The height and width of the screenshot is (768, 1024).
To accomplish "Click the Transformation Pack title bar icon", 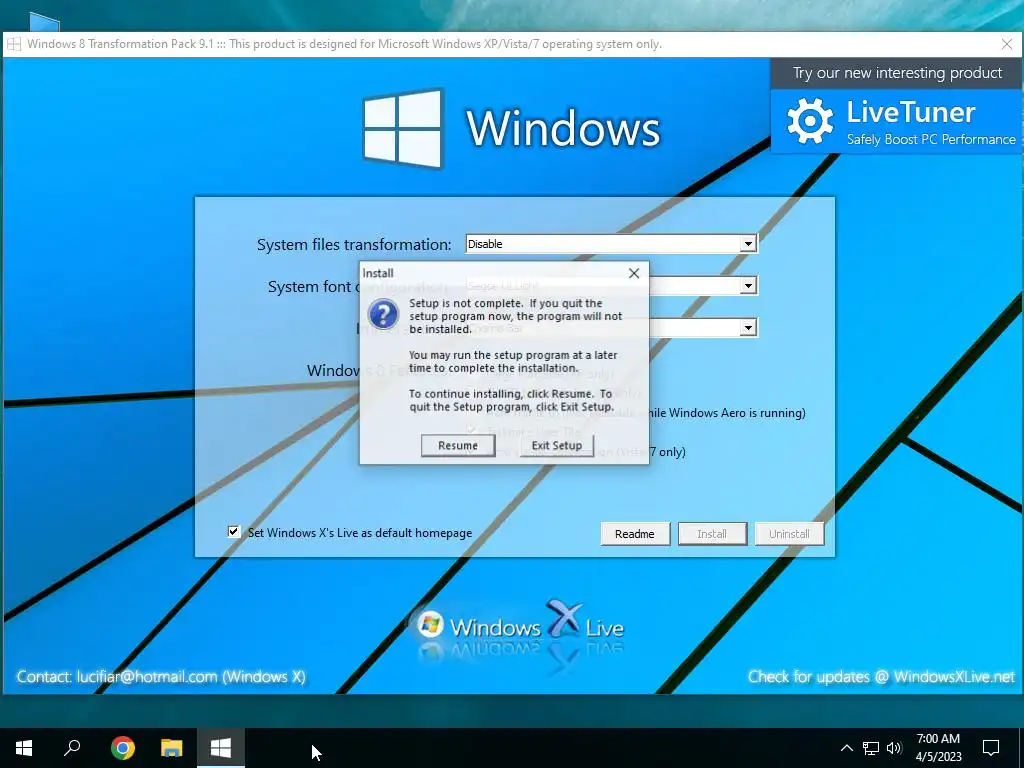I will 14,44.
